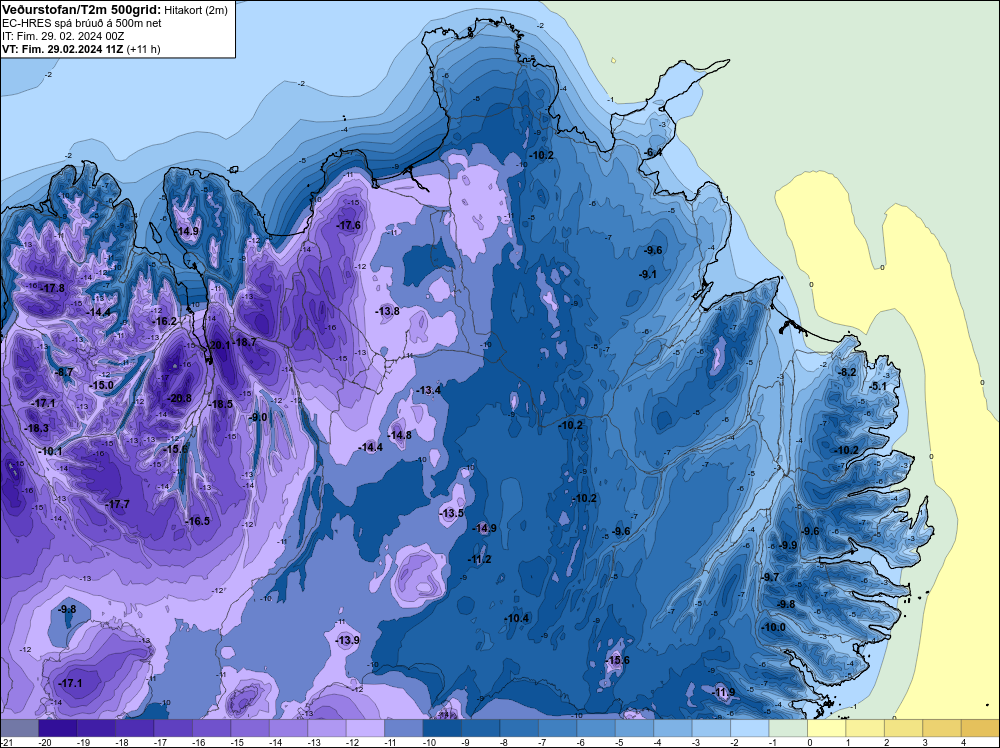Image resolution: width=1000 pixels, height=748 pixels.
Task: Click the legend color swatch labeled -15
Action: [250, 728]
